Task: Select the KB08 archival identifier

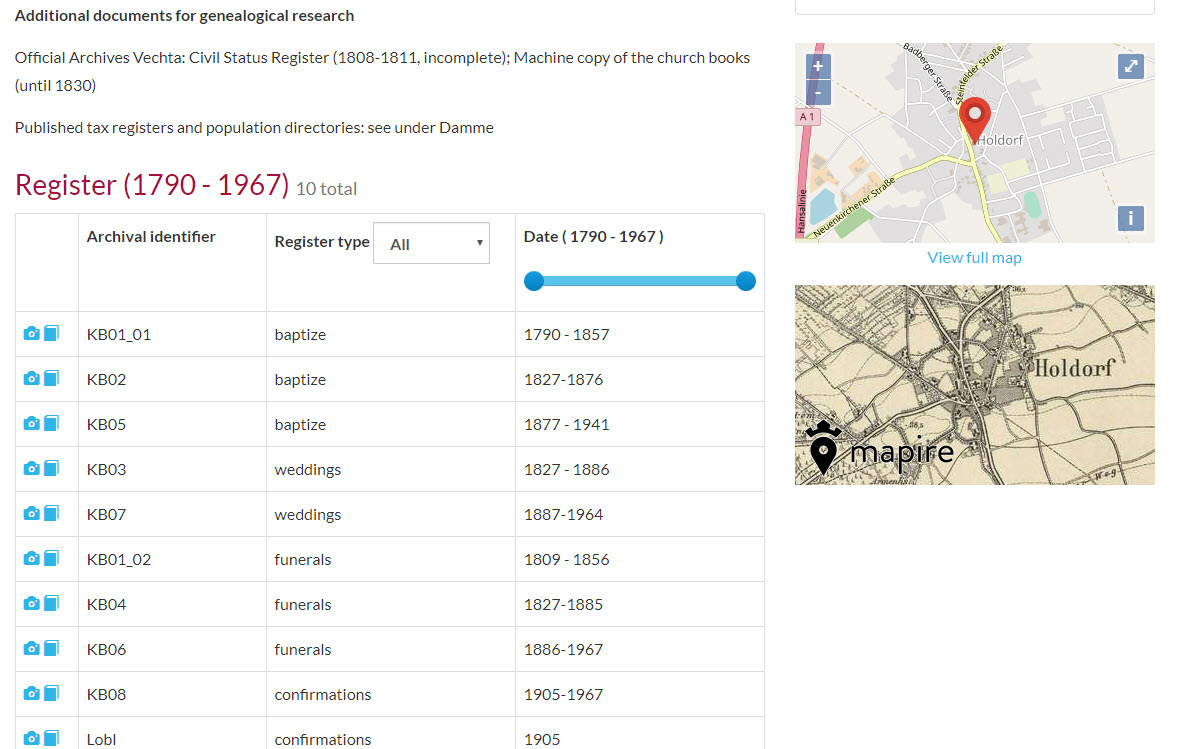Action: click(106, 695)
